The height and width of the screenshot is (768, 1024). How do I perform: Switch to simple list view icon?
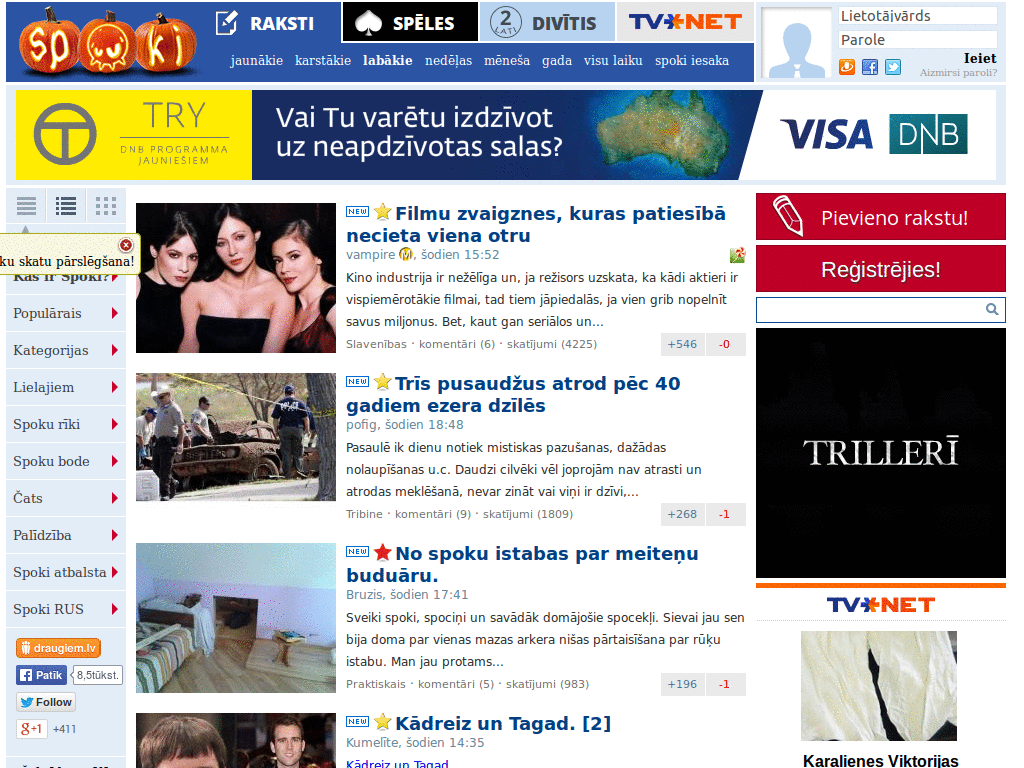pos(26,206)
